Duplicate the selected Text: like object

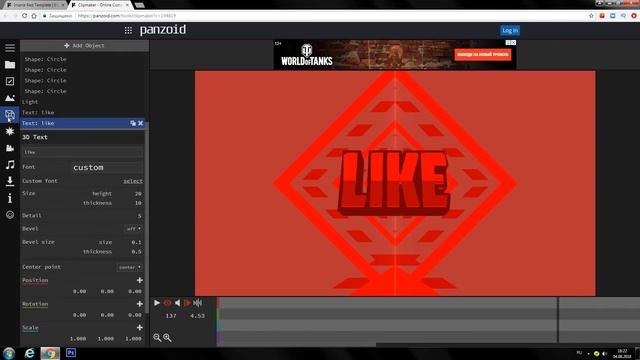[133, 123]
